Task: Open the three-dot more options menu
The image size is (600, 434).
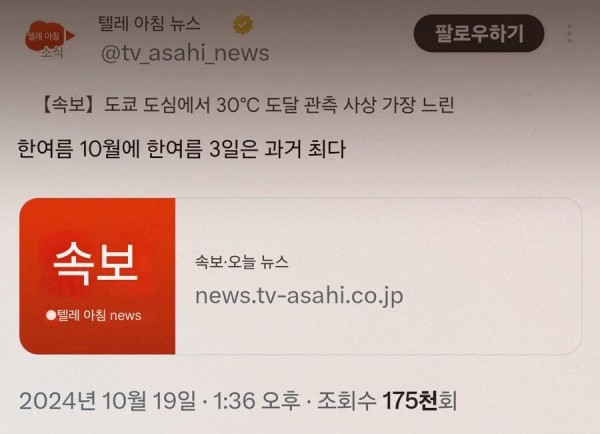Action: pos(569,33)
